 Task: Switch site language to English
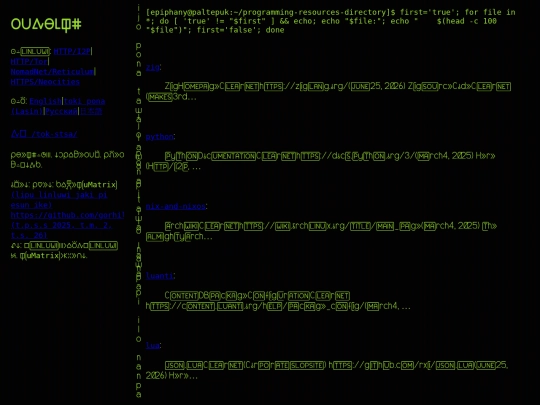[x=45, y=101]
